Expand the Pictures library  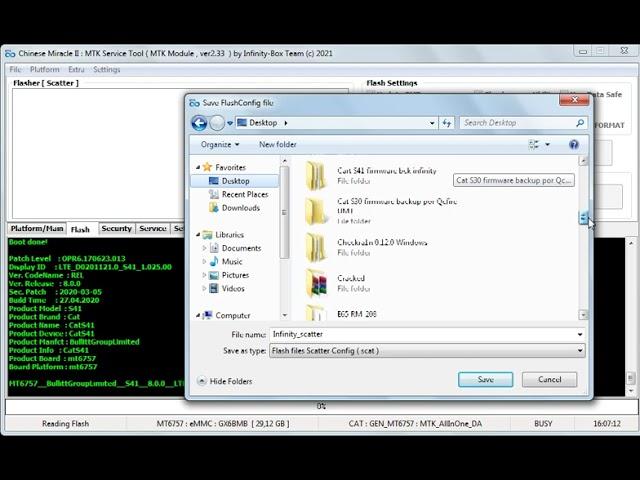point(204,275)
